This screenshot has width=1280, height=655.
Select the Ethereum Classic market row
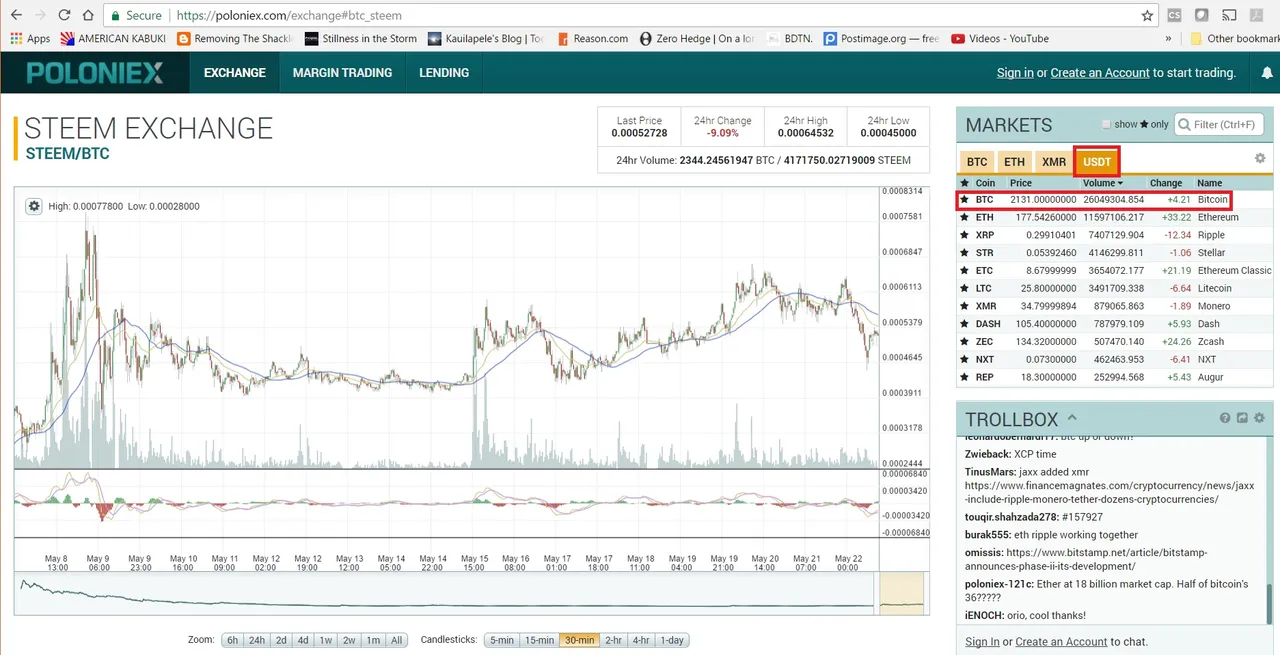(1115, 271)
